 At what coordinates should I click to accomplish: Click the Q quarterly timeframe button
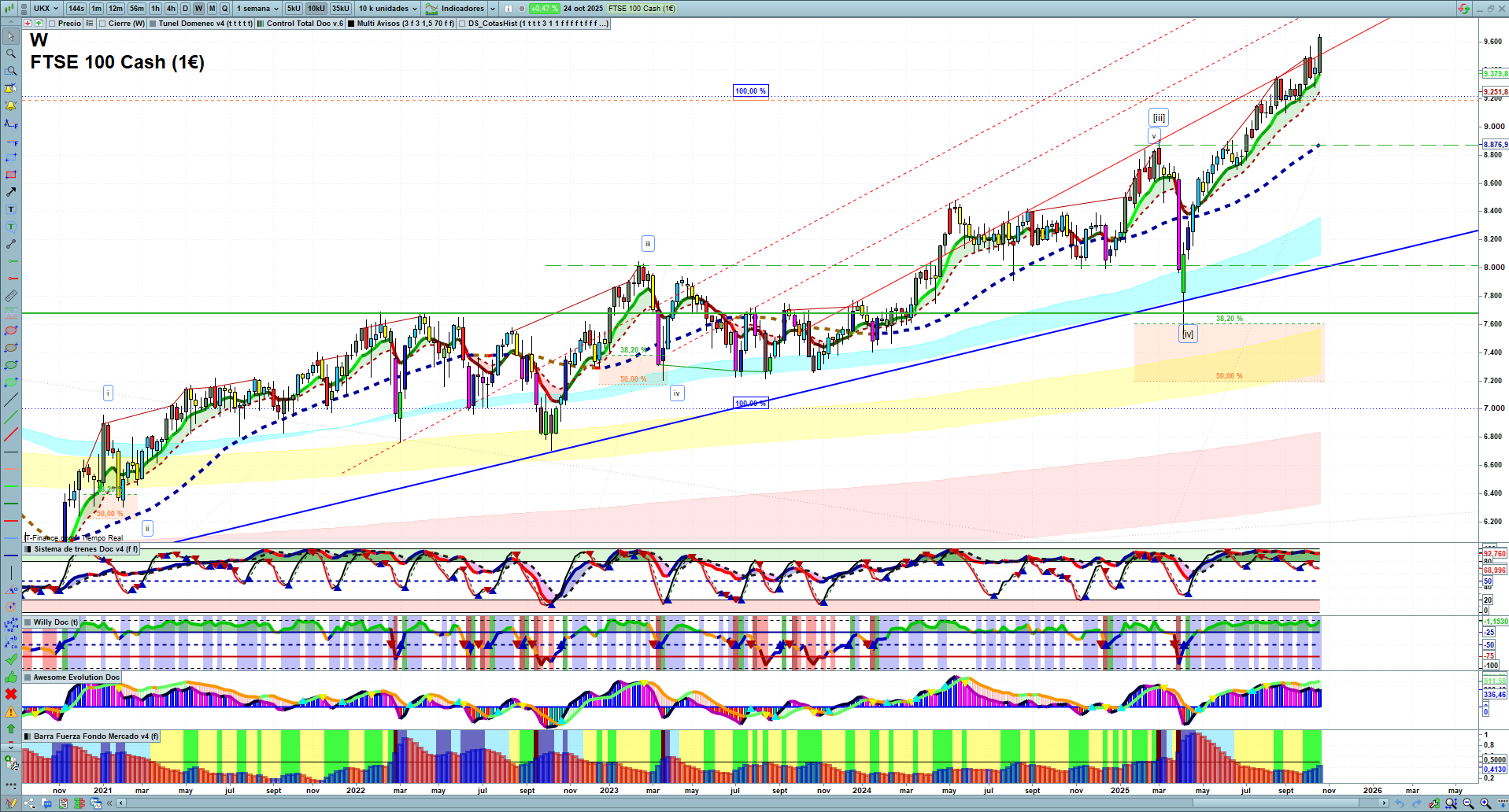coord(225,9)
